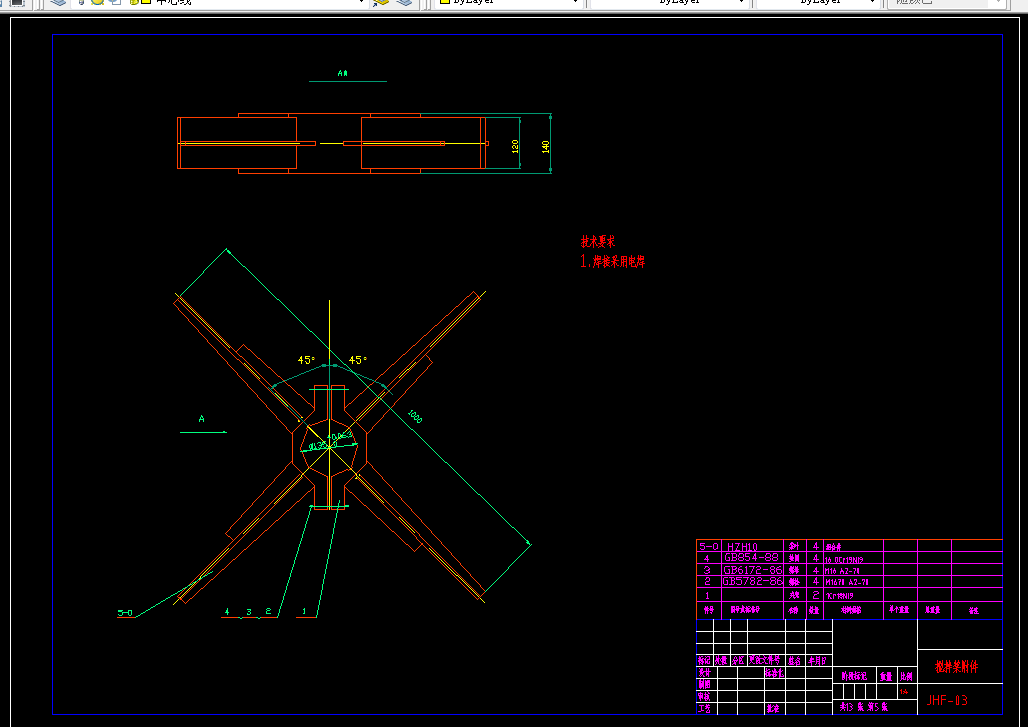The image size is (1028, 727).
Task: Select leader callout number 1 under the drawing
Action: (304, 612)
